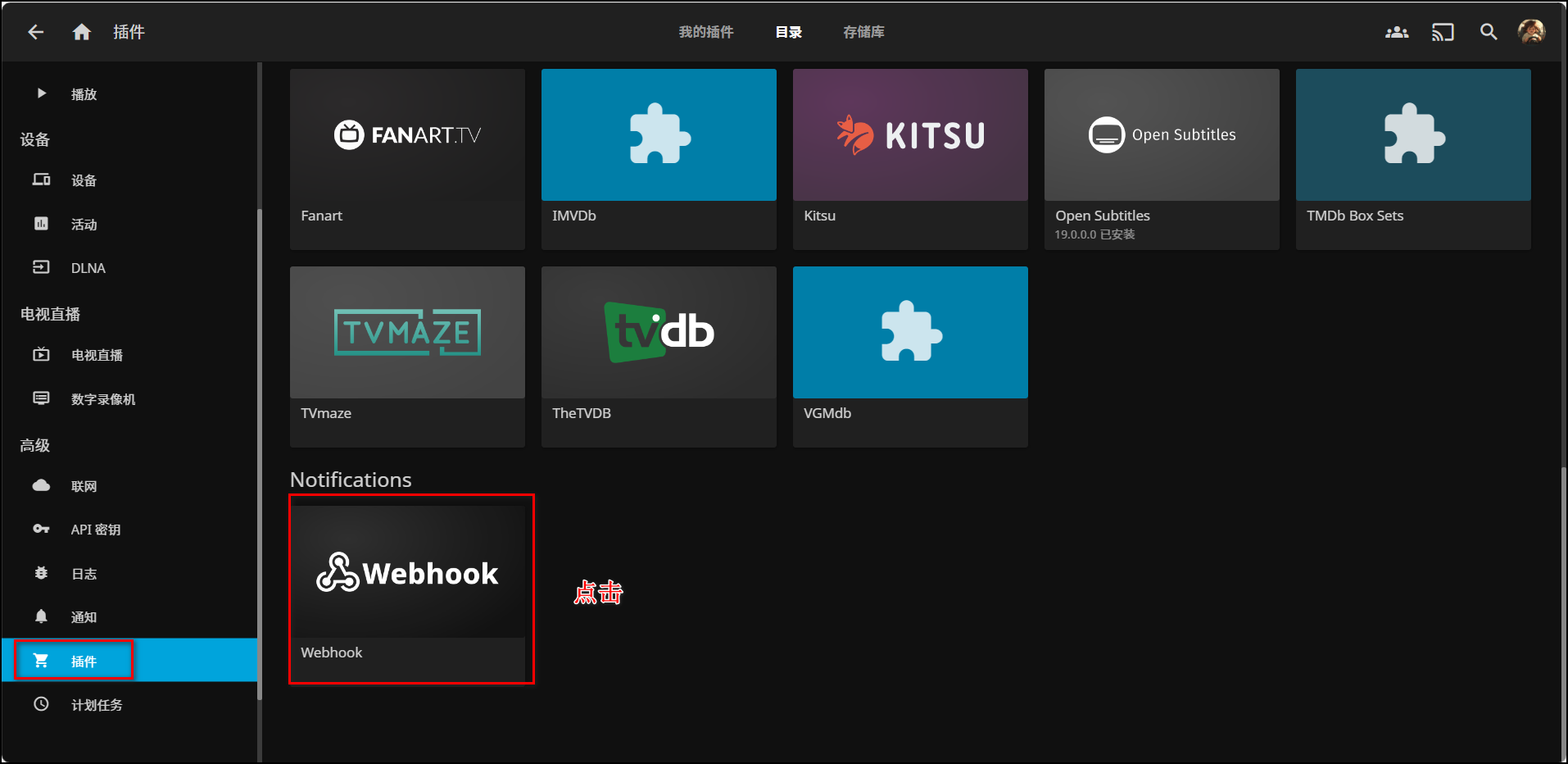This screenshot has width=1568, height=764.
Task: Open DLNA settings in sidebar
Action: (x=88, y=268)
